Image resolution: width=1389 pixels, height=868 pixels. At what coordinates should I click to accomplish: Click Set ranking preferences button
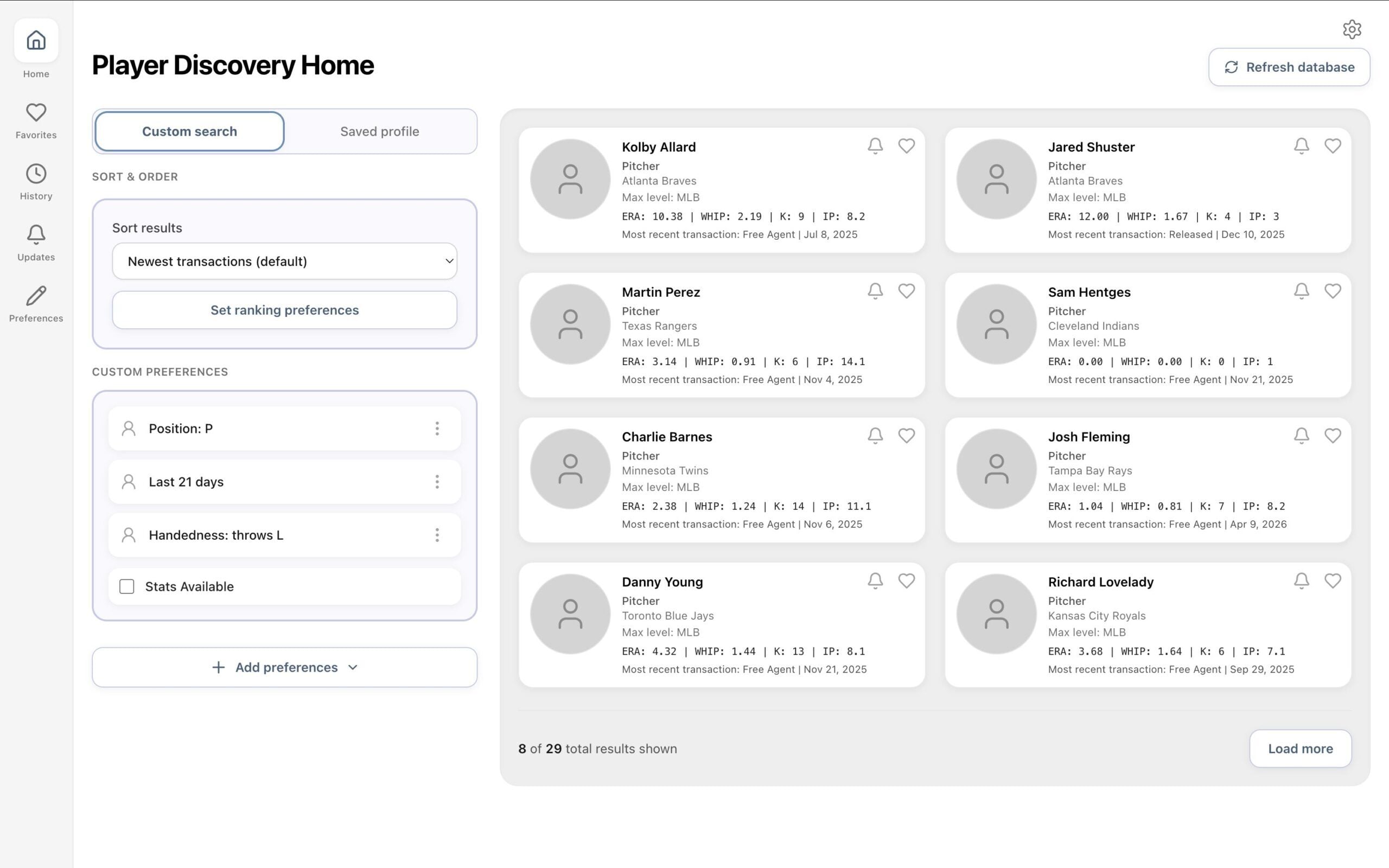pos(285,310)
